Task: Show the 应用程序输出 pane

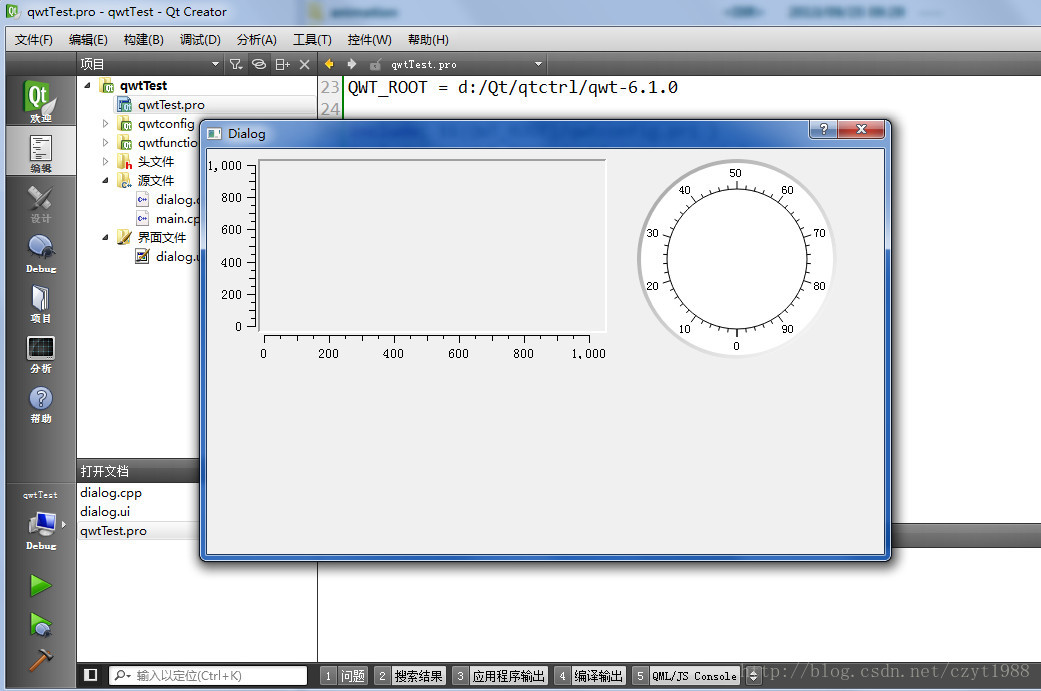Action: [x=500, y=676]
